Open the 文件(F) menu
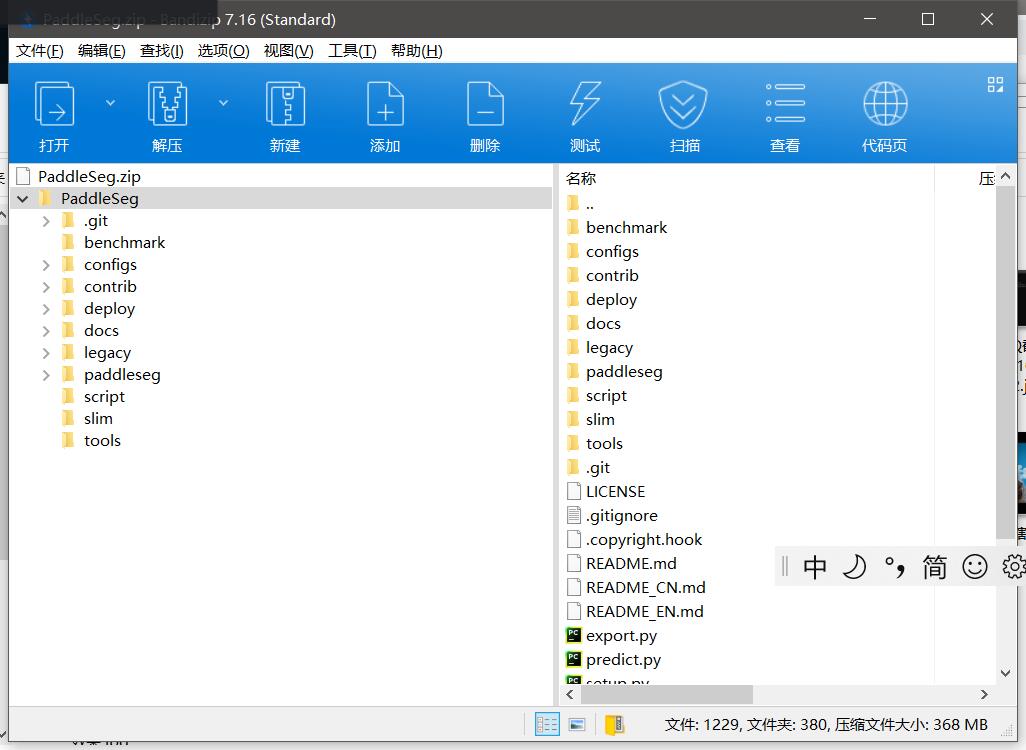 click(x=39, y=50)
